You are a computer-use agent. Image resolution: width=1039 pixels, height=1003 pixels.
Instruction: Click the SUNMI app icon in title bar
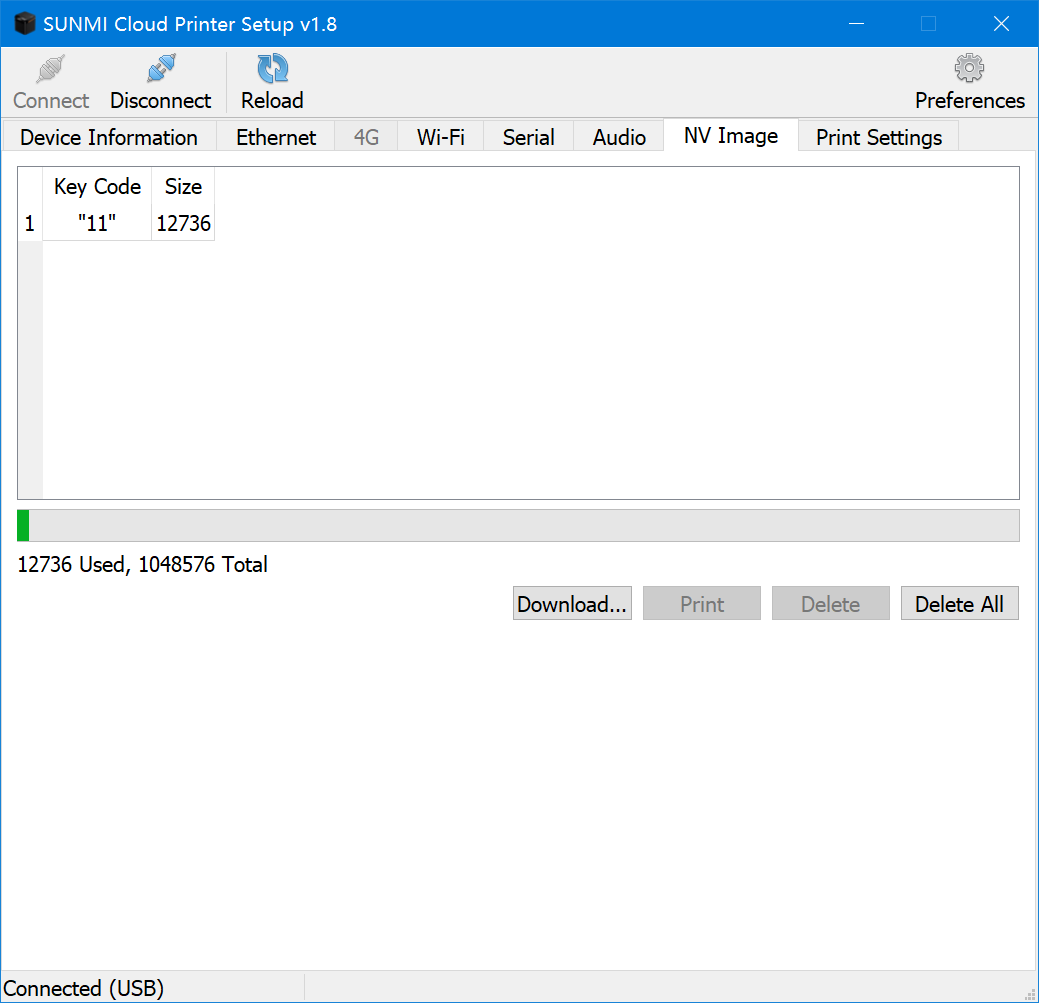pyautogui.click(x=24, y=24)
